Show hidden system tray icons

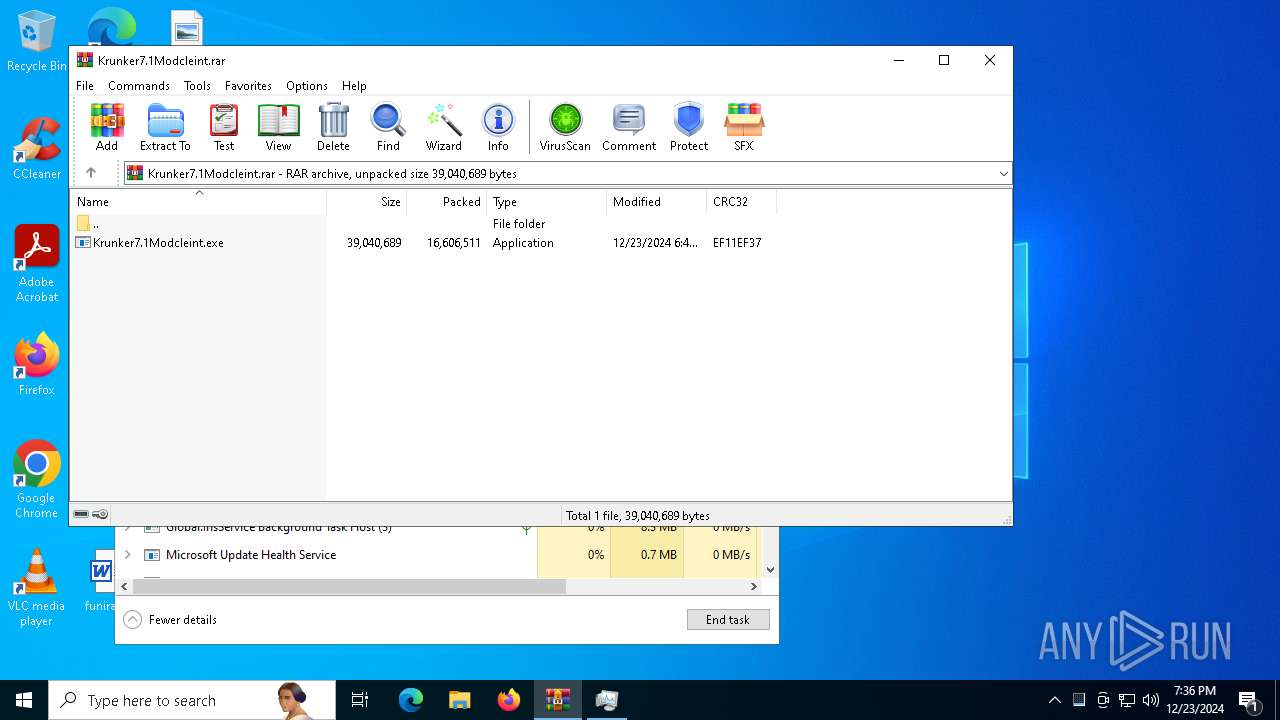[1054, 700]
